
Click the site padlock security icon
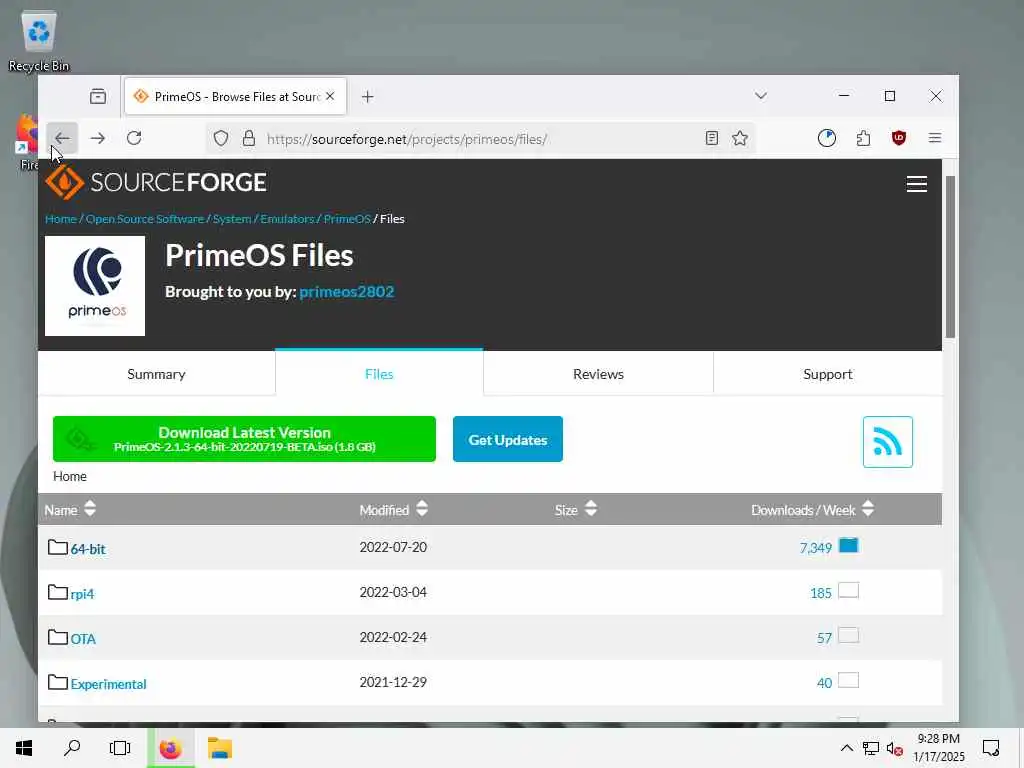[249, 138]
